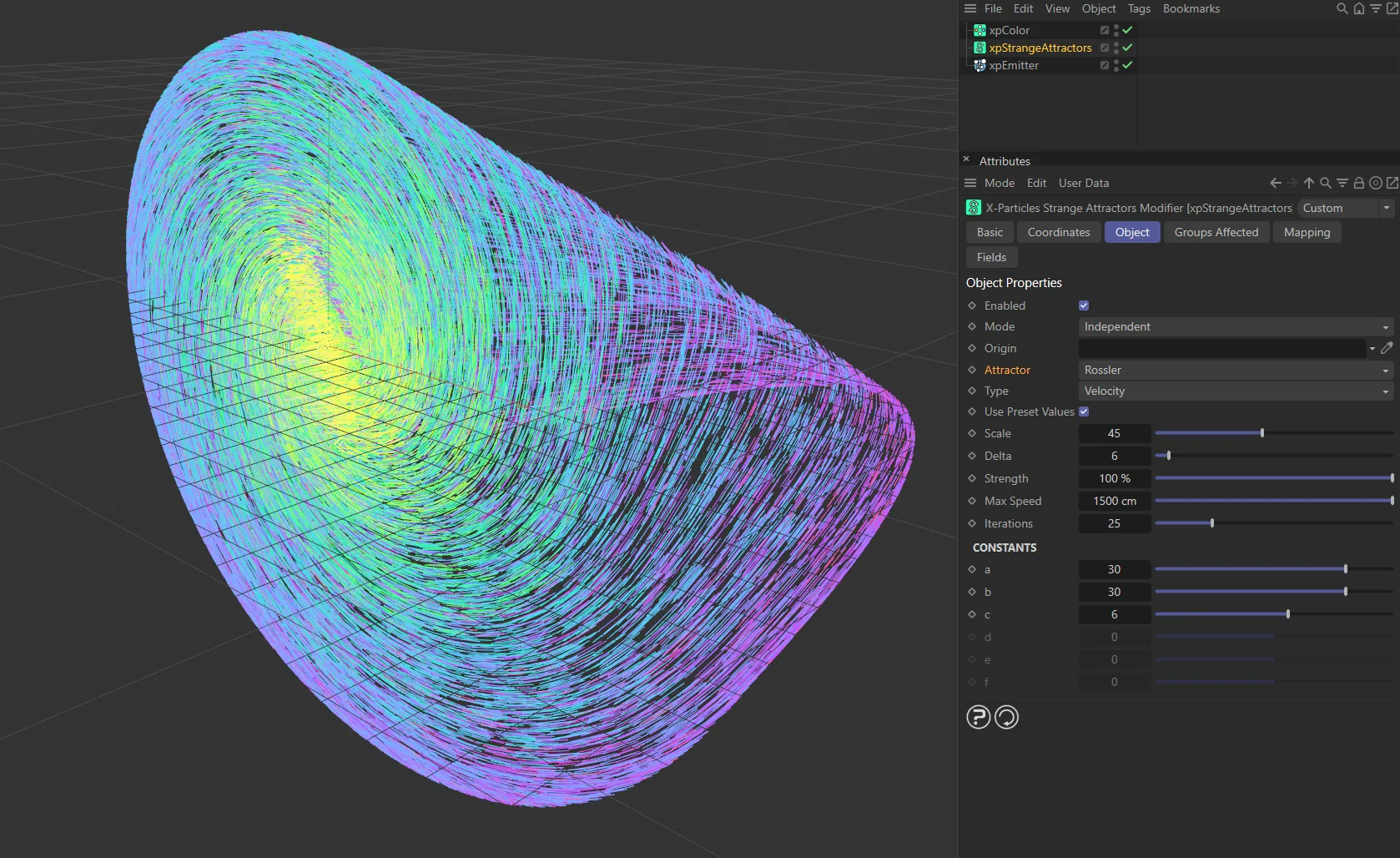
Task: Go back using Attributes left arrow
Action: point(1275,183)
